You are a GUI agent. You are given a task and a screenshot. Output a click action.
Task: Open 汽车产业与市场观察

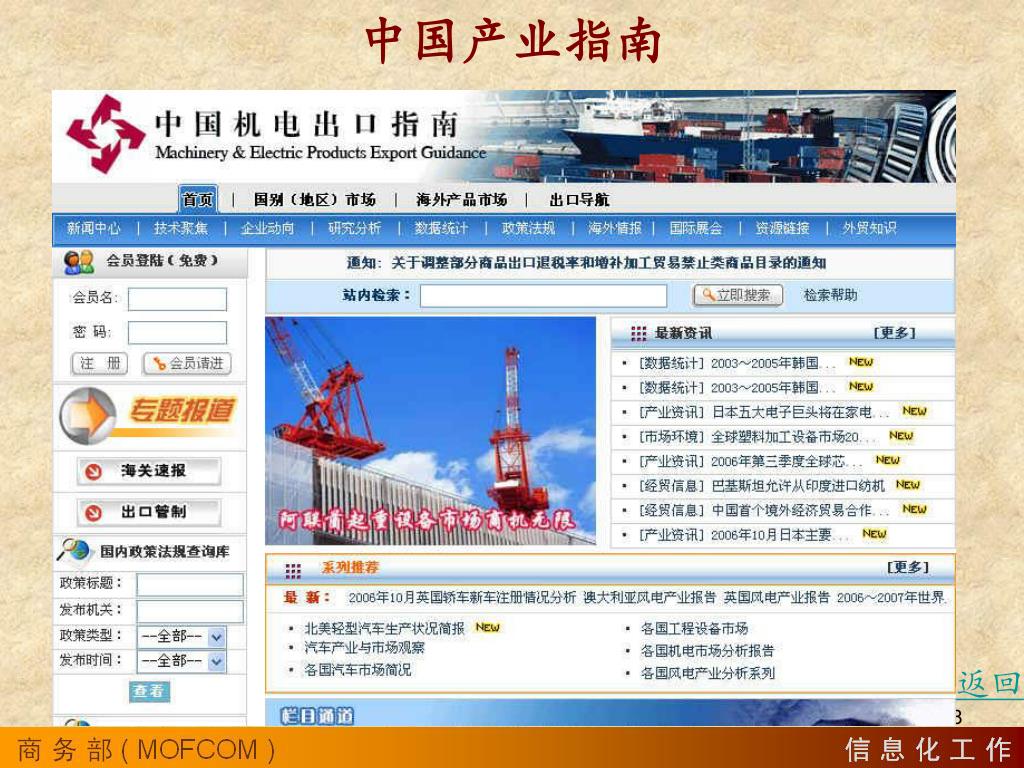[x=364, y=648]
